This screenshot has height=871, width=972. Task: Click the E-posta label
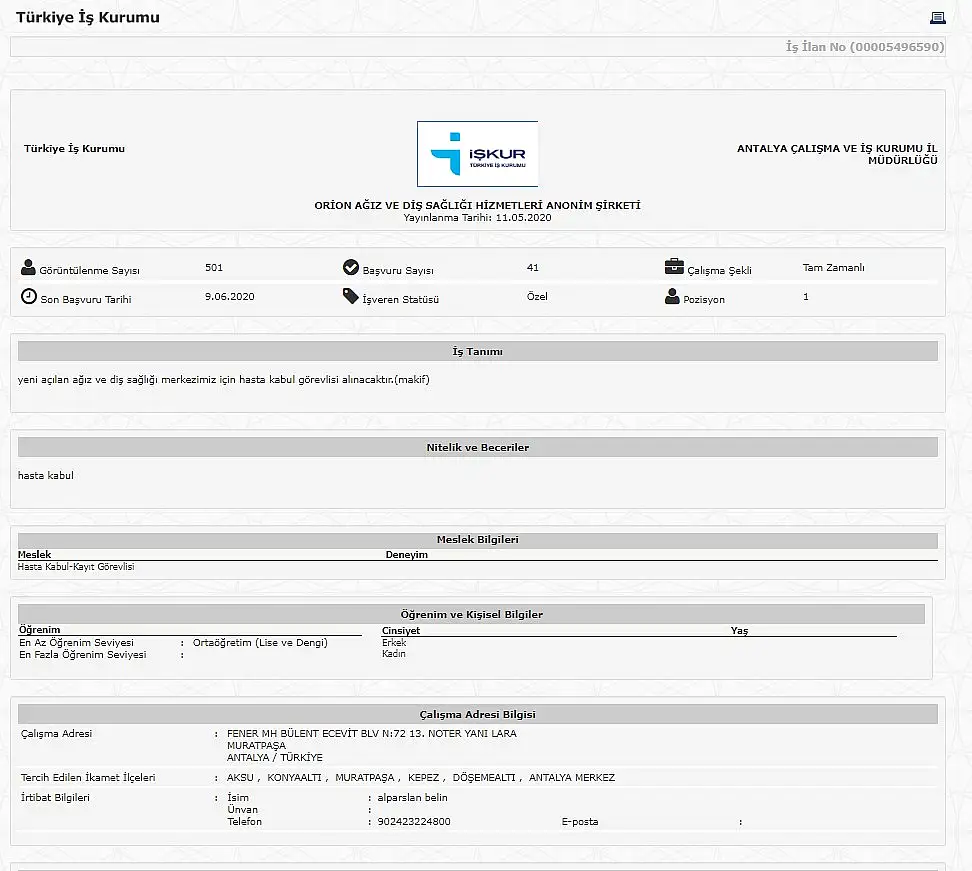pos(580,822)
